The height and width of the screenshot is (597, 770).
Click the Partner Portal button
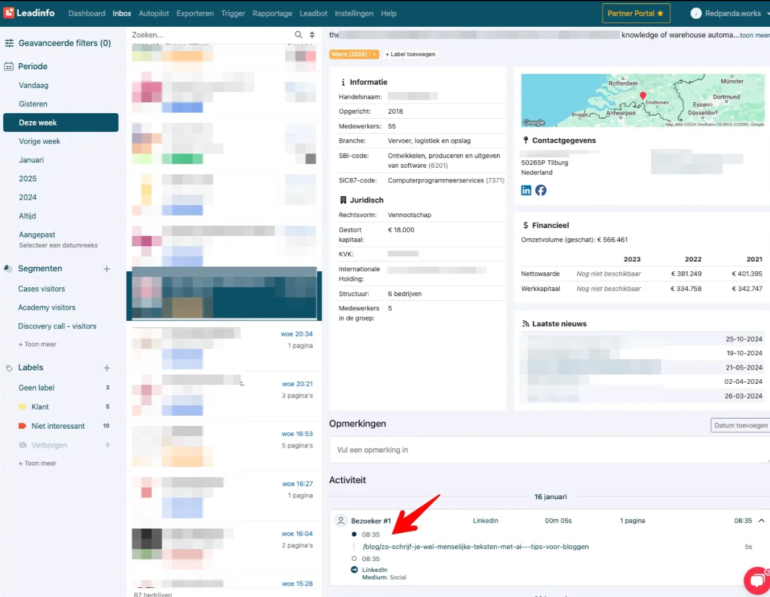tap(636, 13)
